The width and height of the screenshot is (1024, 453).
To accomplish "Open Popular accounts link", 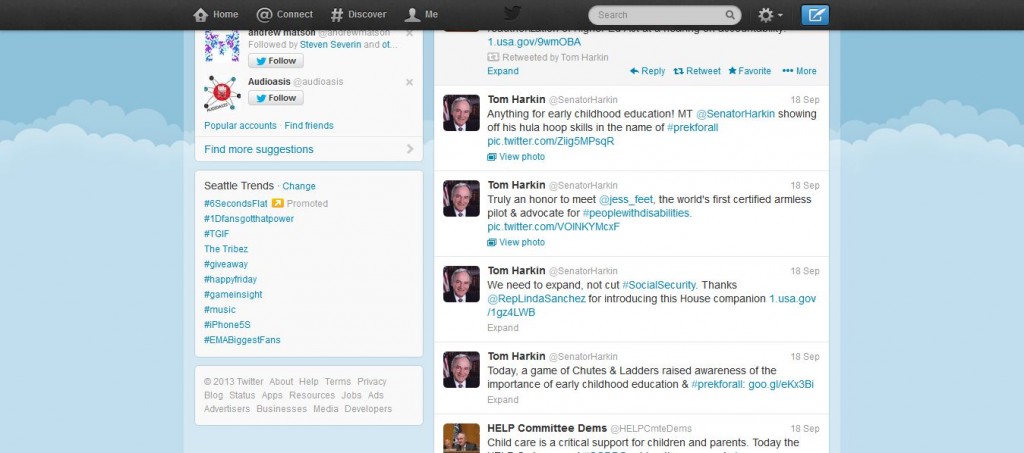I will [x=240, y=125].
